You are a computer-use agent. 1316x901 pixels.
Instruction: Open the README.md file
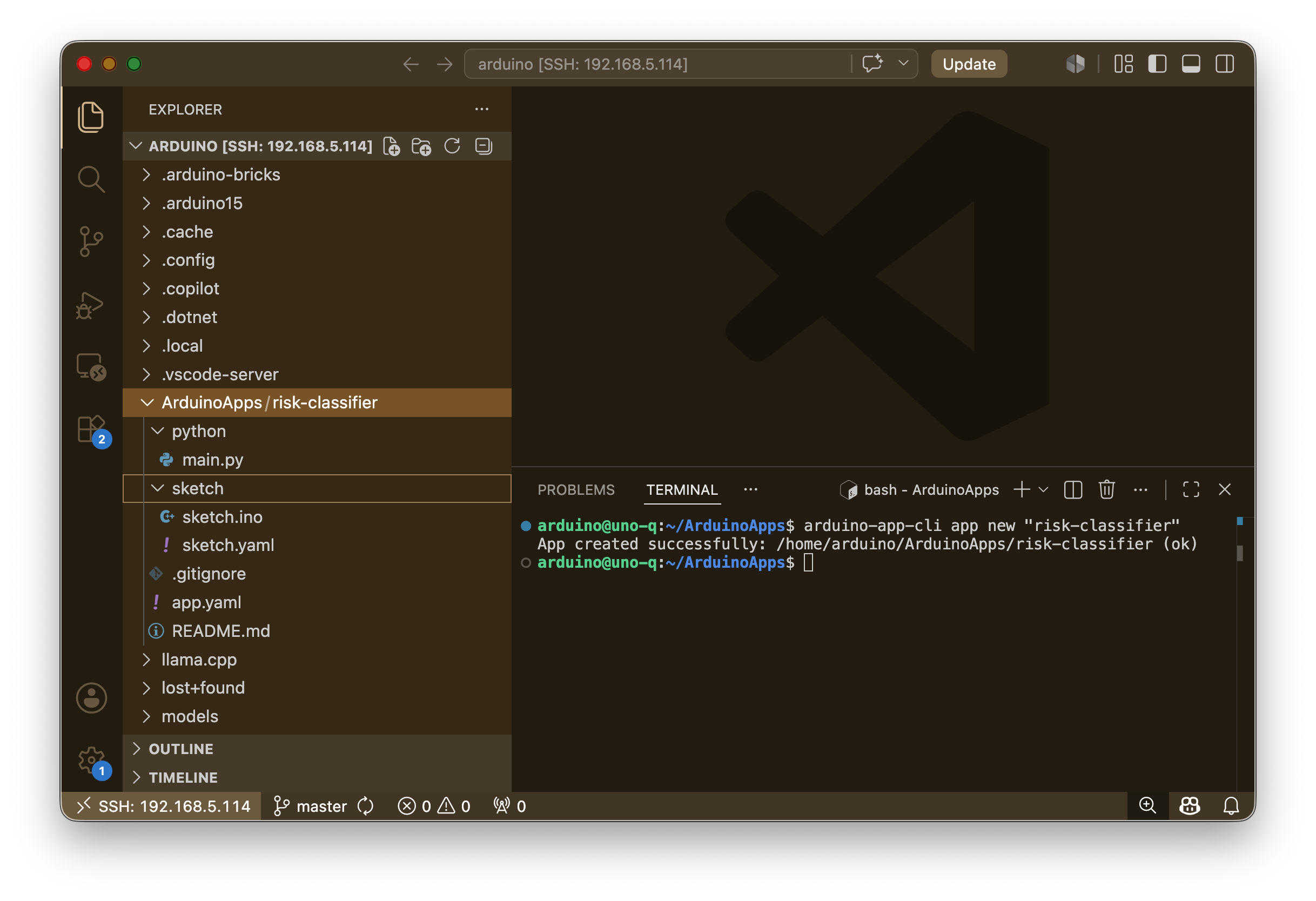click(x=317, y=631)
